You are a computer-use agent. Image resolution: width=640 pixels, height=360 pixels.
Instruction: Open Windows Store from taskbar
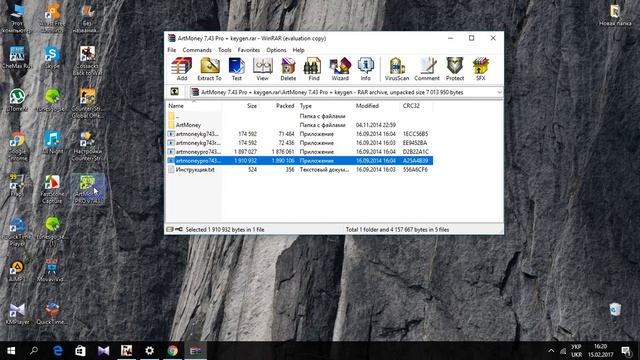click(x=80, y=351)
